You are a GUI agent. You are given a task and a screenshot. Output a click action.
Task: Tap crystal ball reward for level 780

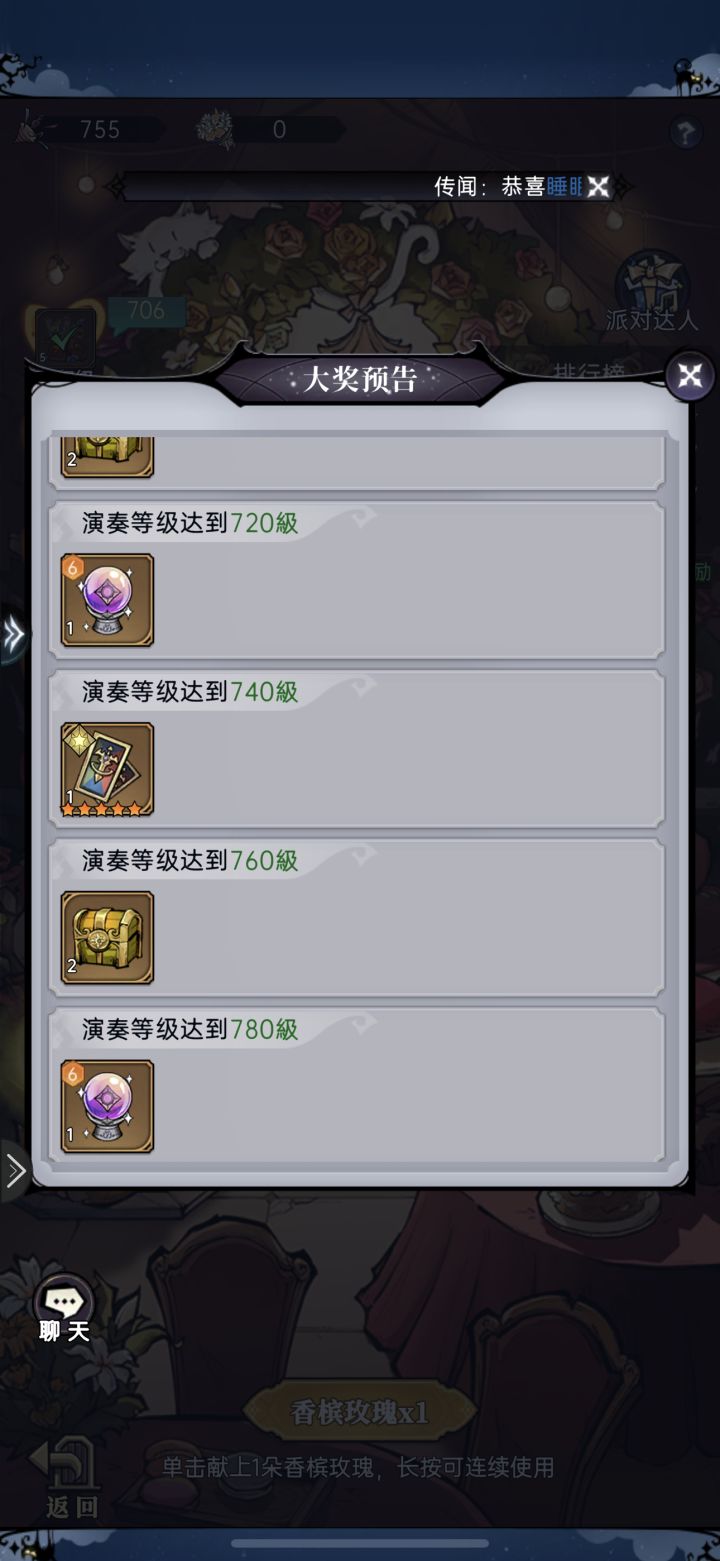pos(107,1107)
